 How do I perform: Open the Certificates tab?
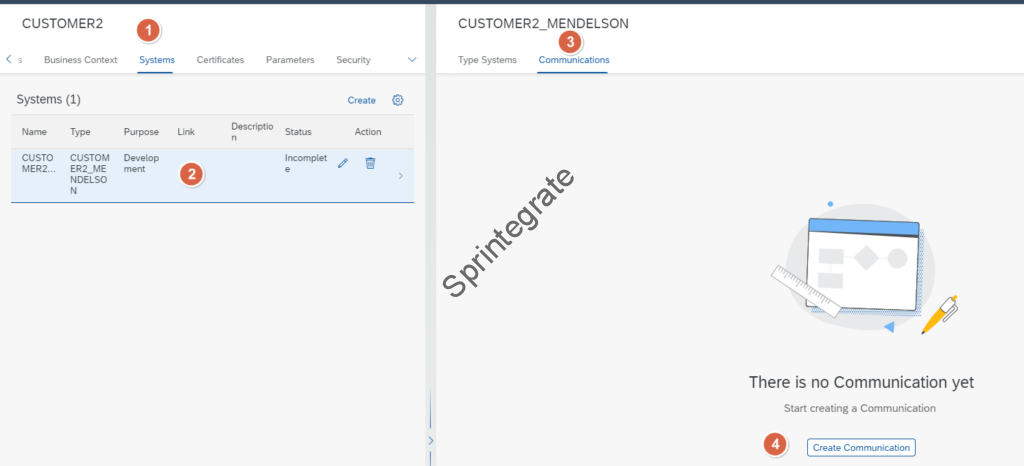coord(220,60)
